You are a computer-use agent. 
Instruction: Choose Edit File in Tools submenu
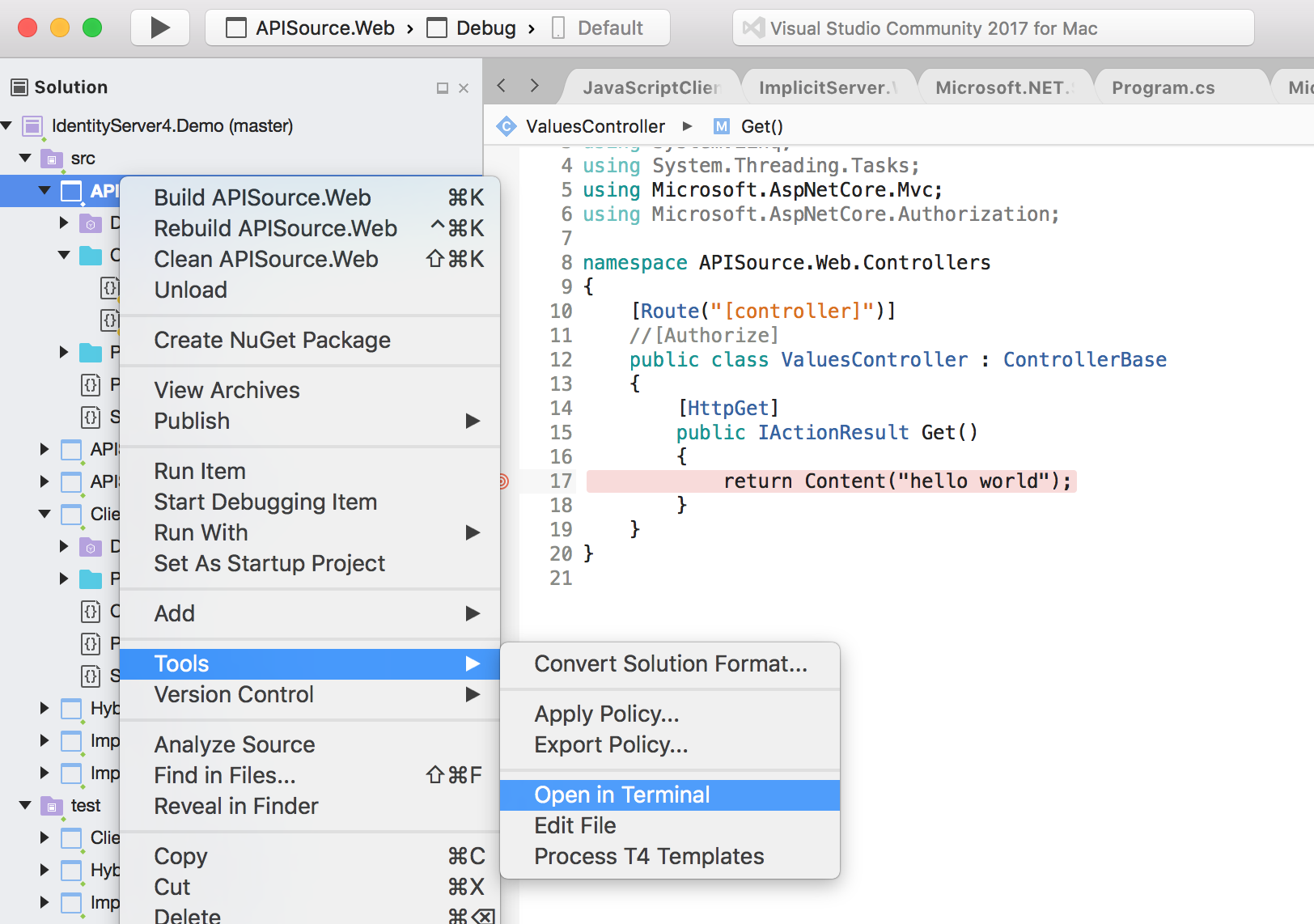click(x=670, y=825)
